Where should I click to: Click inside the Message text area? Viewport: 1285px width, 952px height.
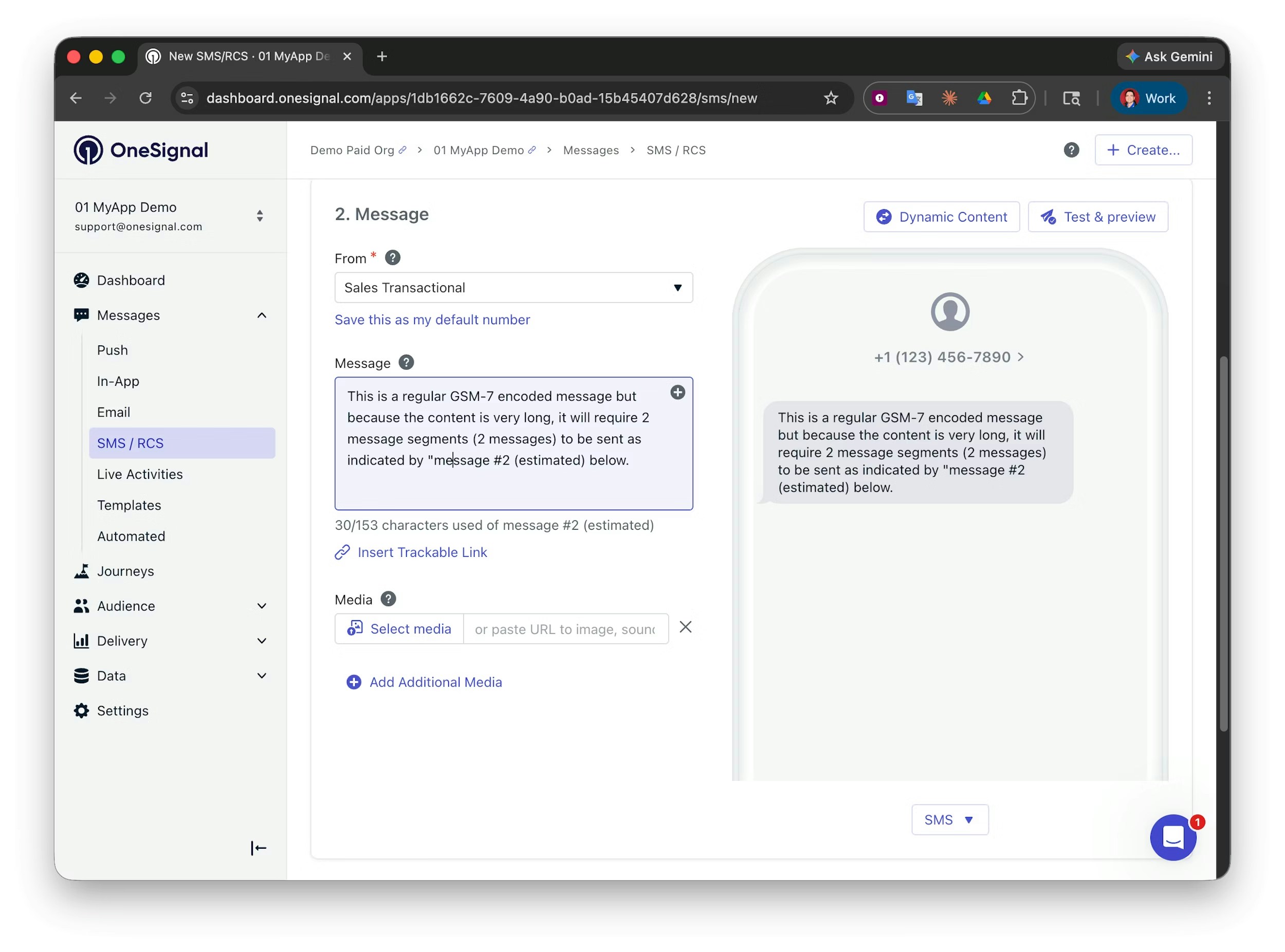[513, 444]
